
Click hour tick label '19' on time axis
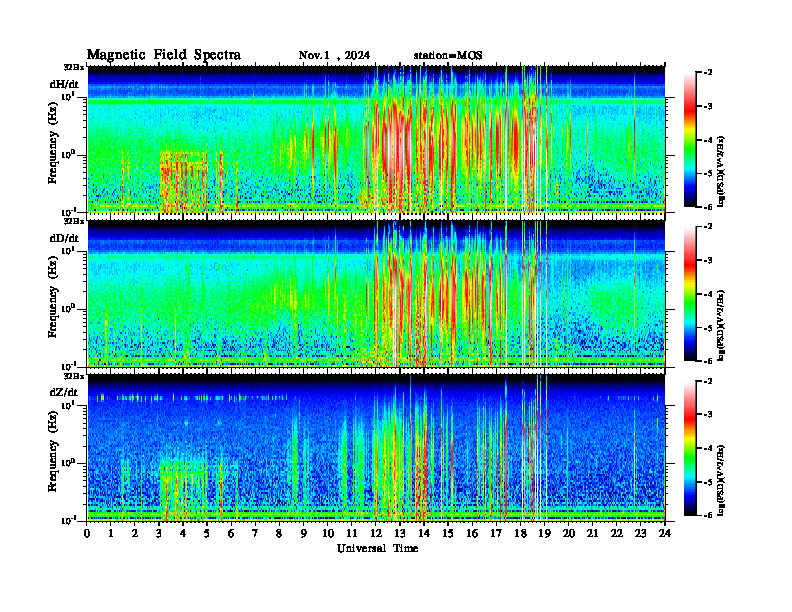(x=544, y=533)
